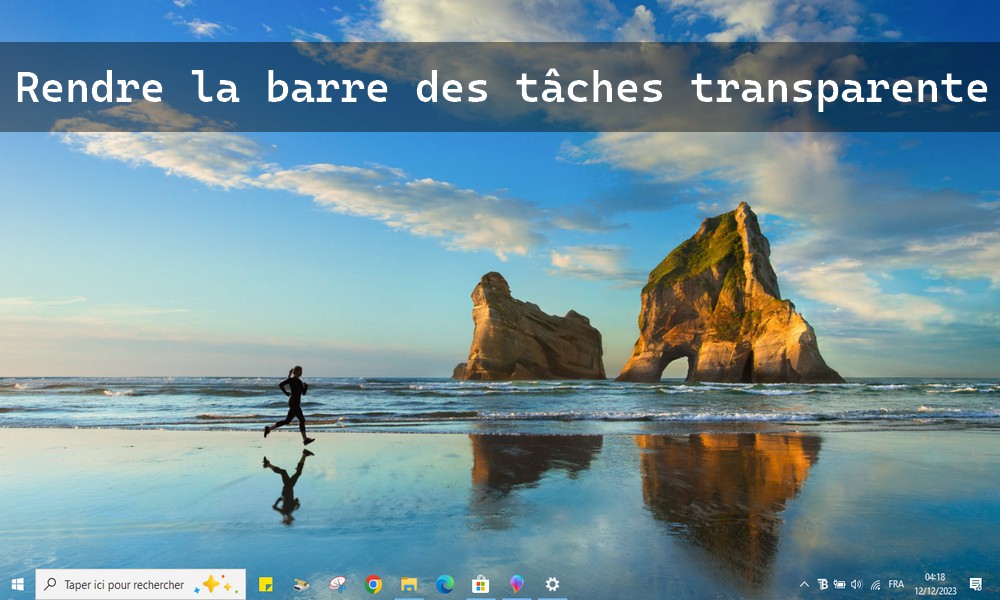1000x600 pixels.
Task: Open the network status flyout
Action: [875, 584]
